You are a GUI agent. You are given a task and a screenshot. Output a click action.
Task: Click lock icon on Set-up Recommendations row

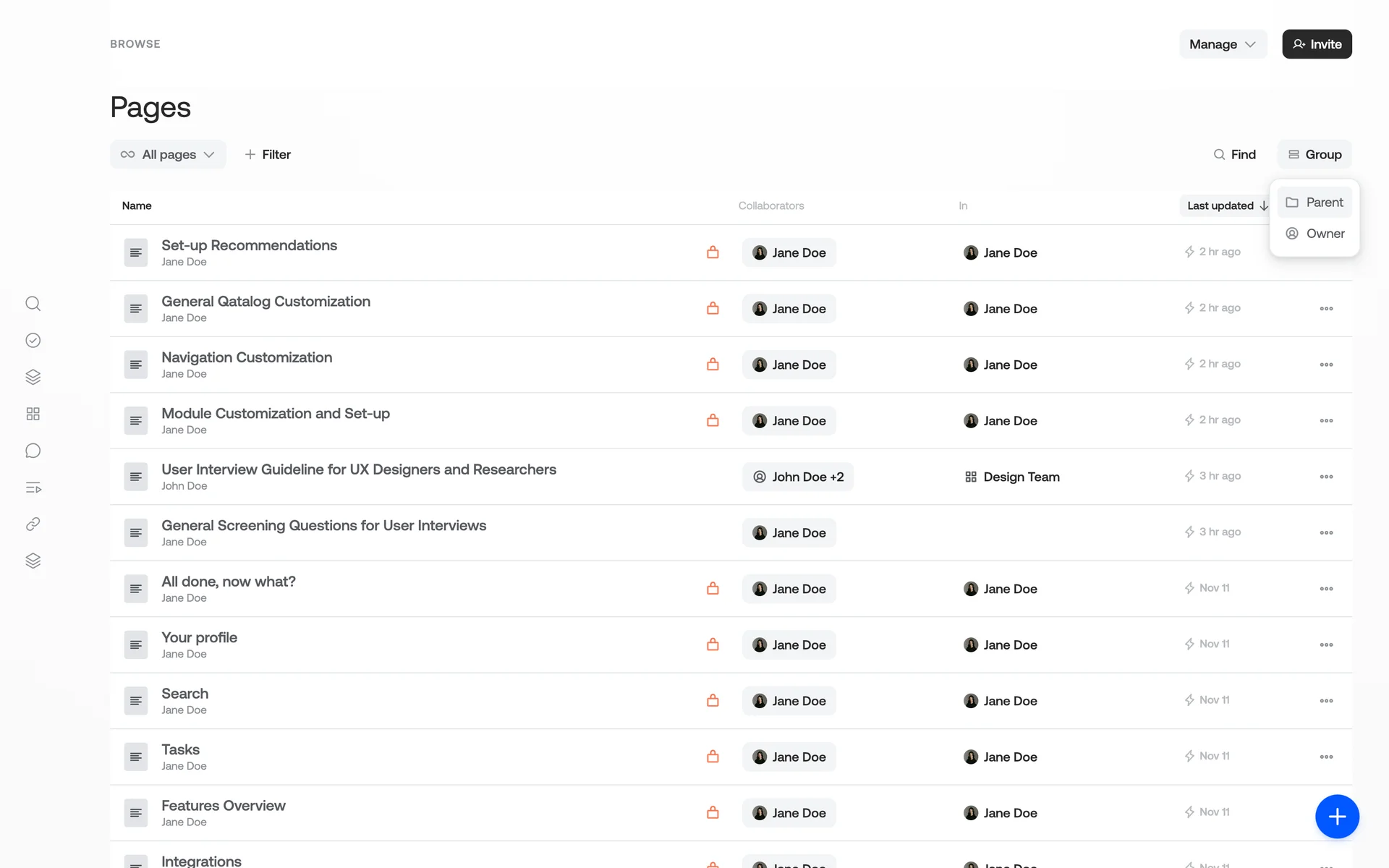[713, 252]
